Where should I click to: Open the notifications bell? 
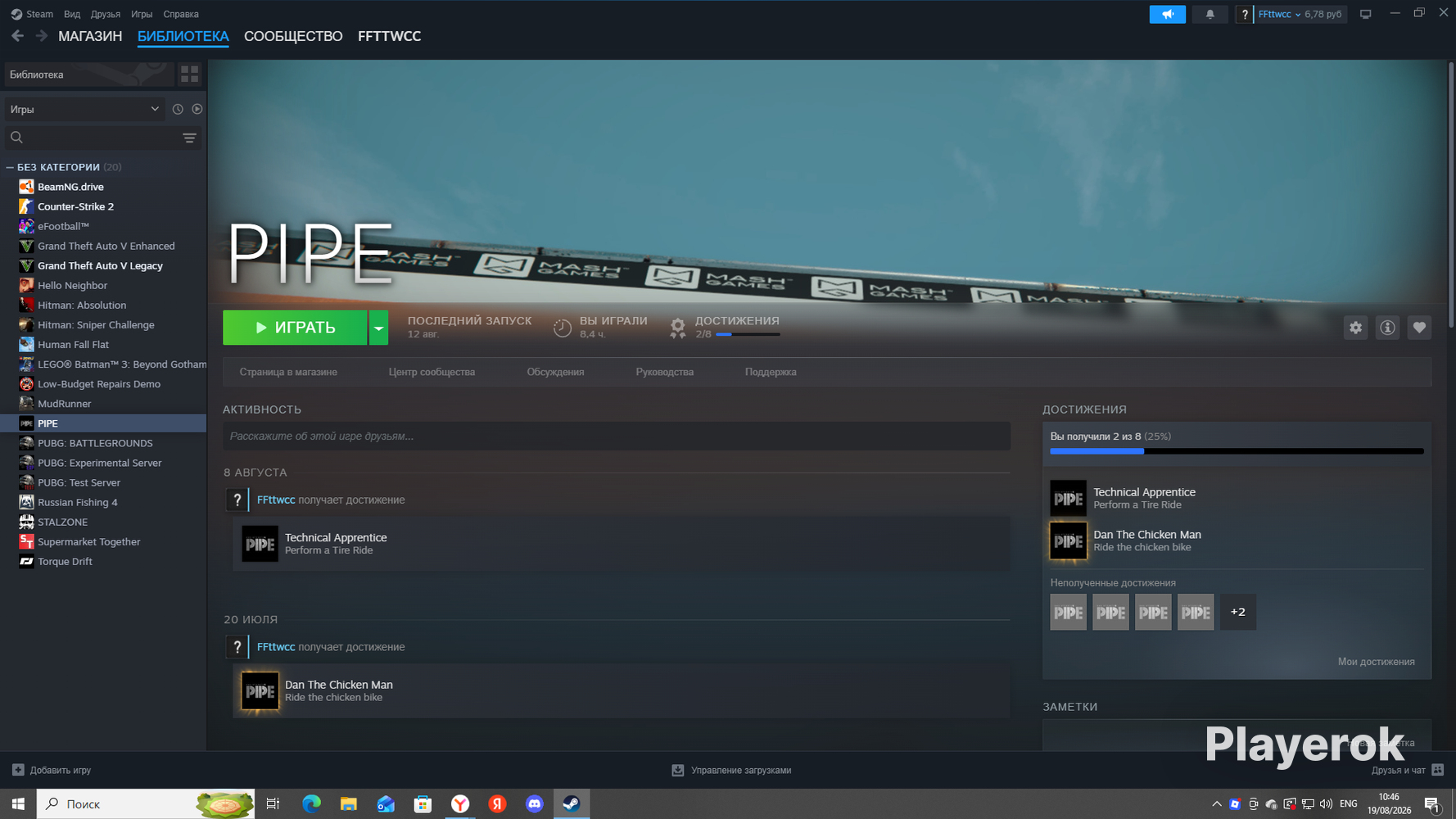(1210, 14)
